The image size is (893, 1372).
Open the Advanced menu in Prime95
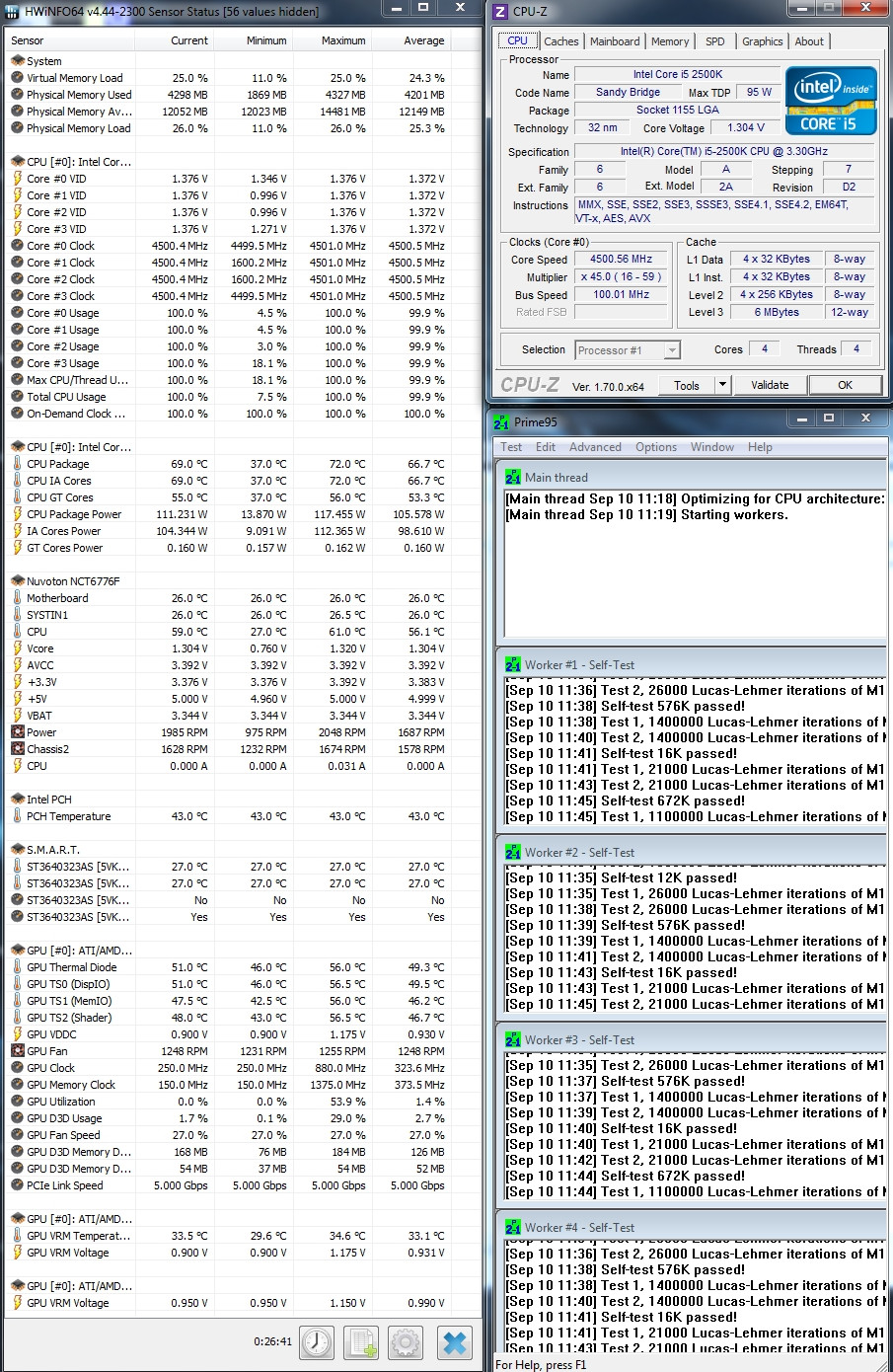click(595, 447)
